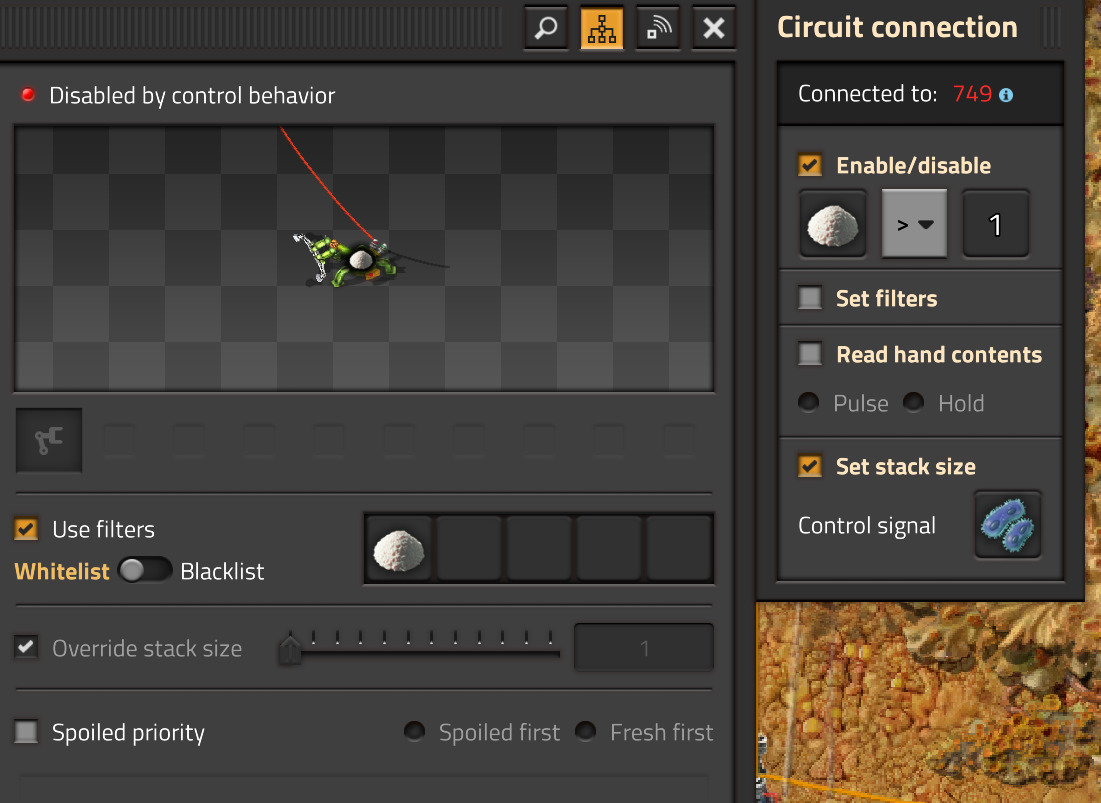Click the inserter hand slot icon
Image resolution: width=1101 pixels, height=803 pixels.
pyautogui.click(x=49, y=440)
